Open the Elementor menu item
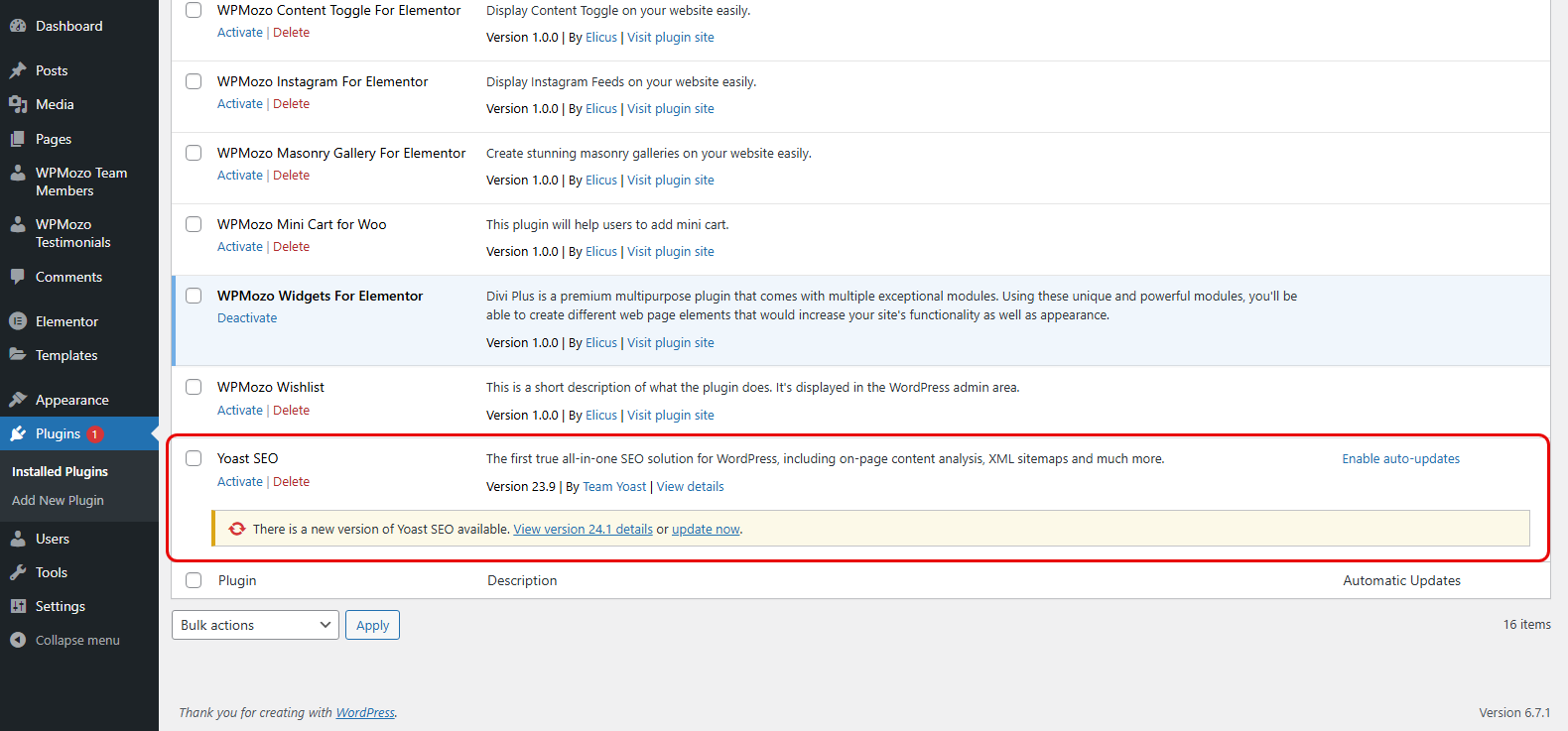Image resolution: width=1568 pixels, height=731 pixels. (x=66, y=321)
